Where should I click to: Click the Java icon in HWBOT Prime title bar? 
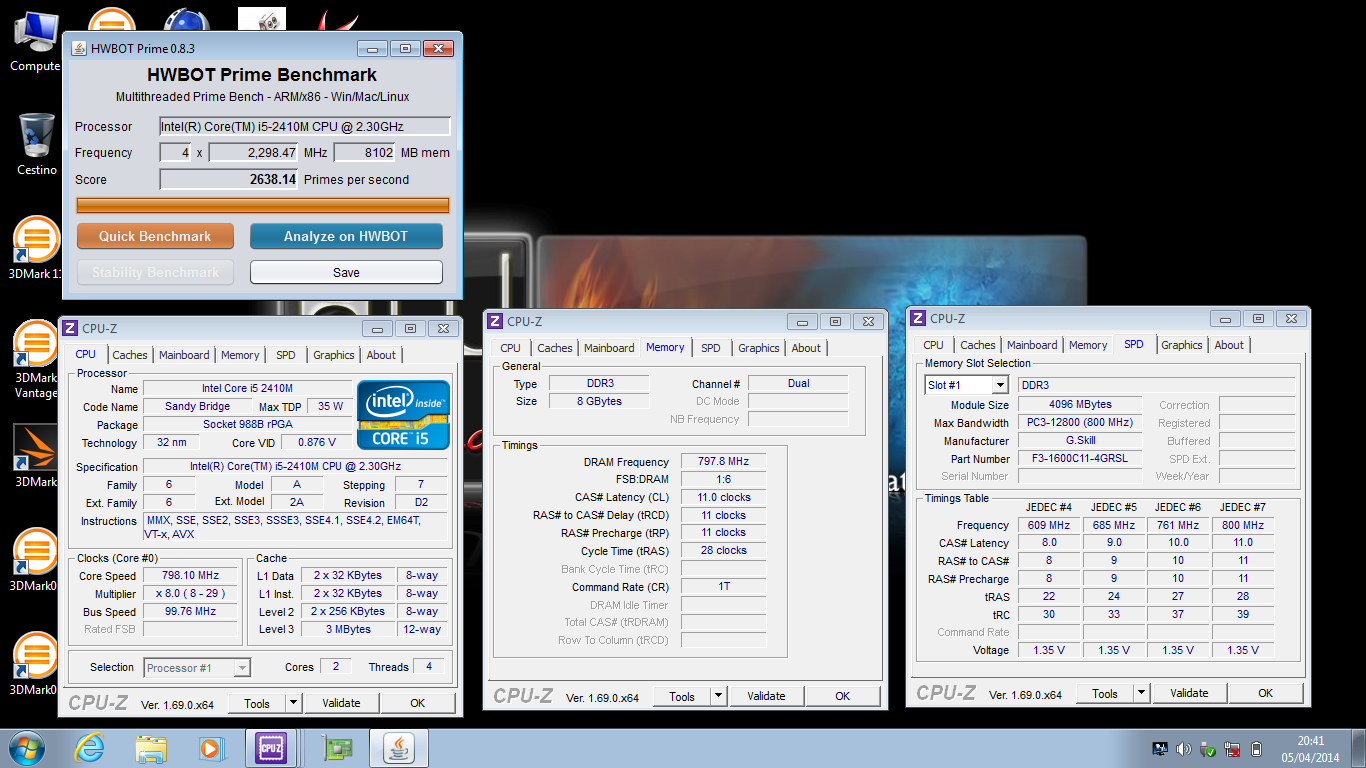click(x=77, y=48)
